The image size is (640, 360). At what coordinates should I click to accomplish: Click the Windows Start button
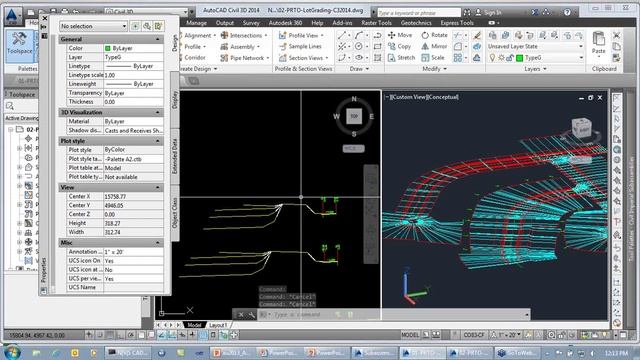click(11, 352)
